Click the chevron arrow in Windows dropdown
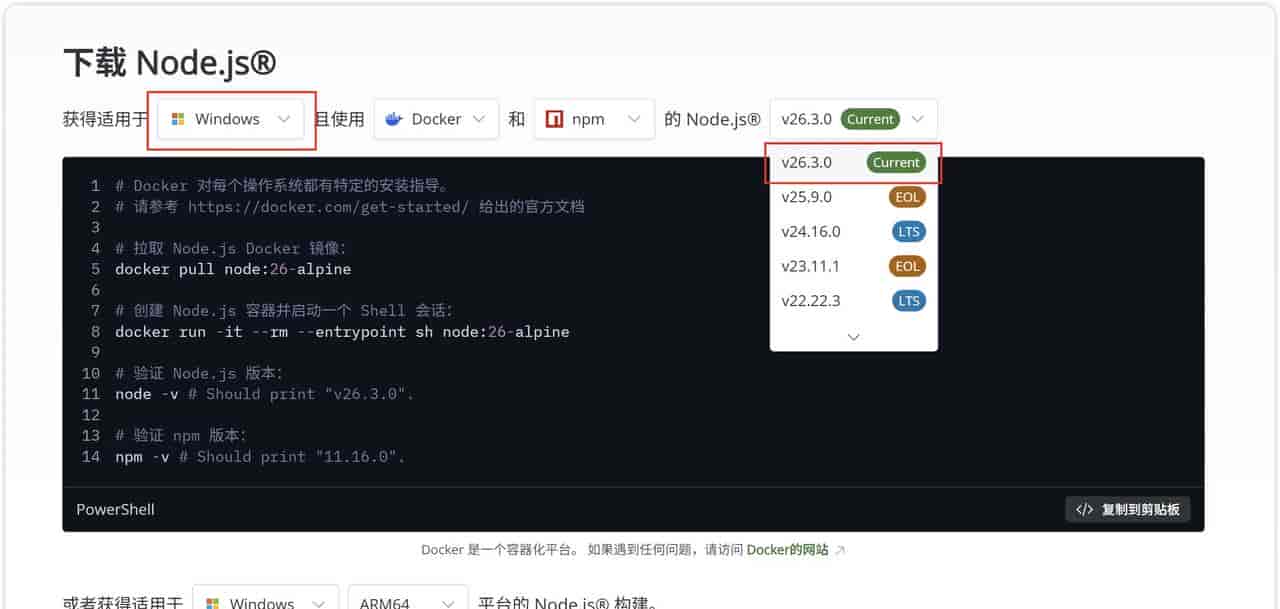Screen dimensions: 1280x609 (284, 119)
